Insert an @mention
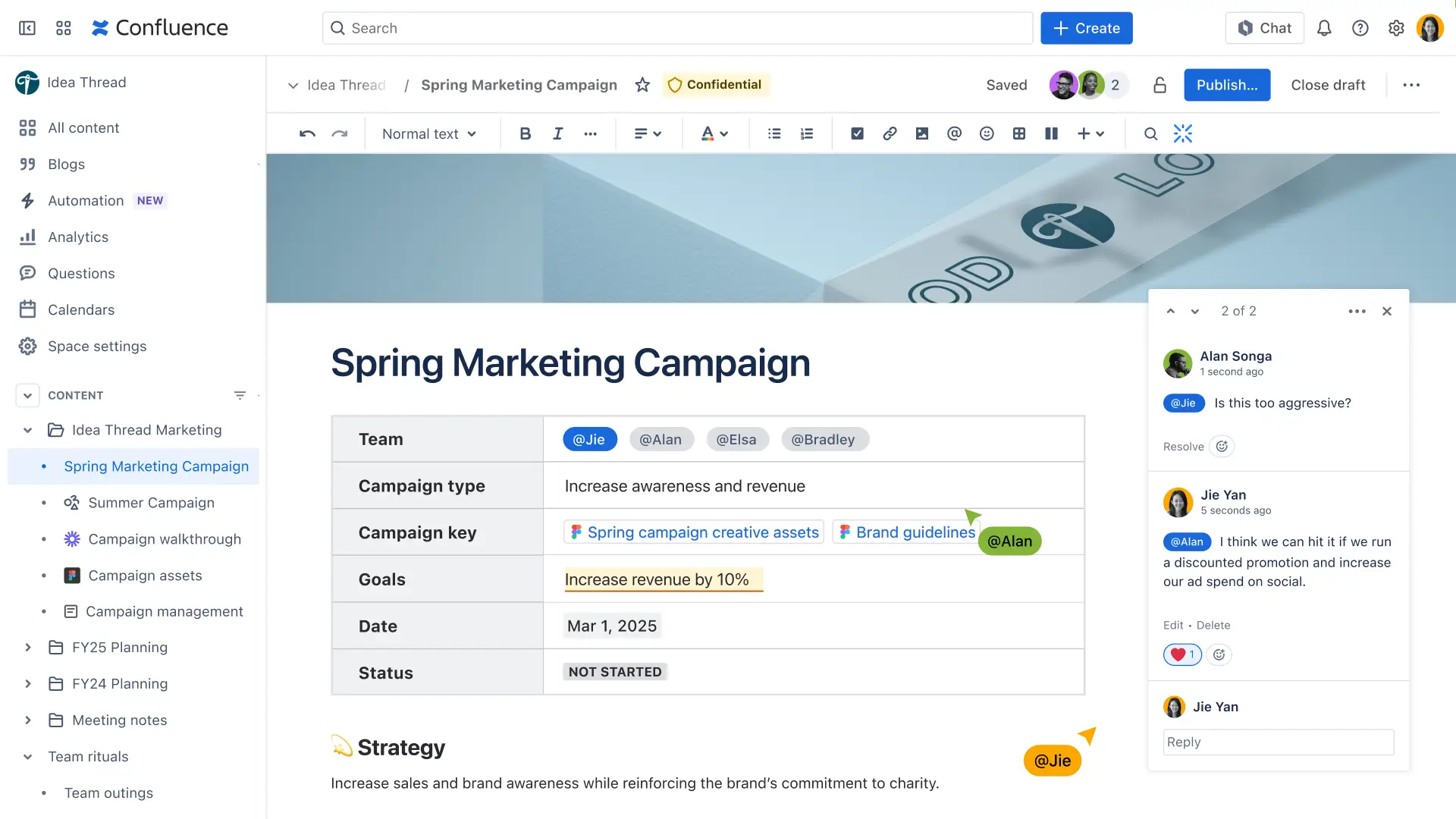 [954, 133]
